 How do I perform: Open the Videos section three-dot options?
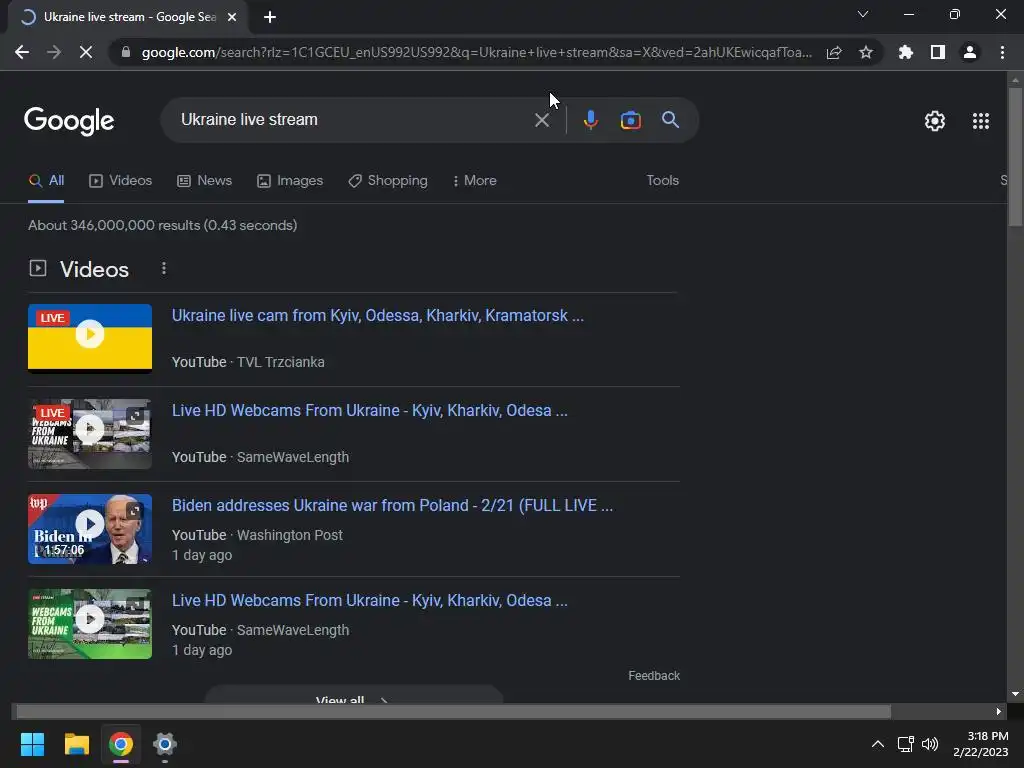tap(164, 268)
